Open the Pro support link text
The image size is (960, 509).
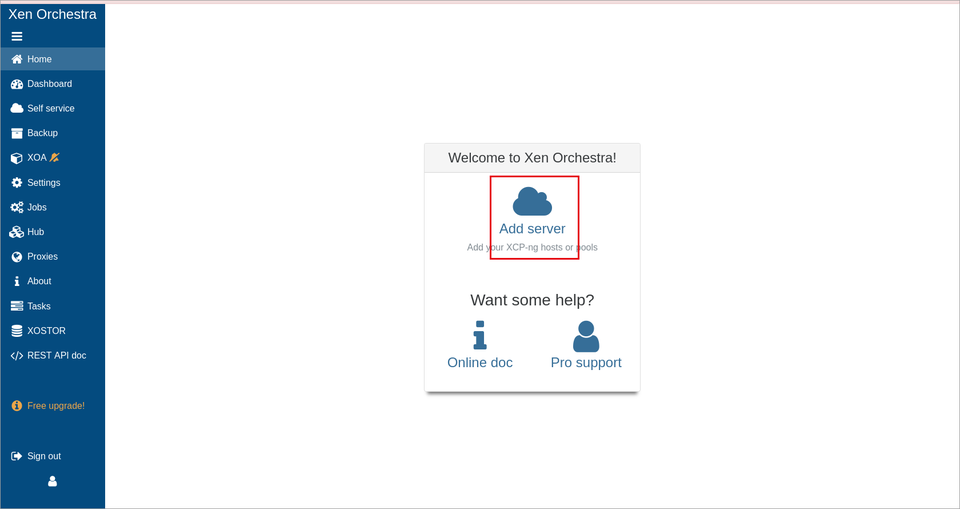pyautogui.click(x=586, y=363)
